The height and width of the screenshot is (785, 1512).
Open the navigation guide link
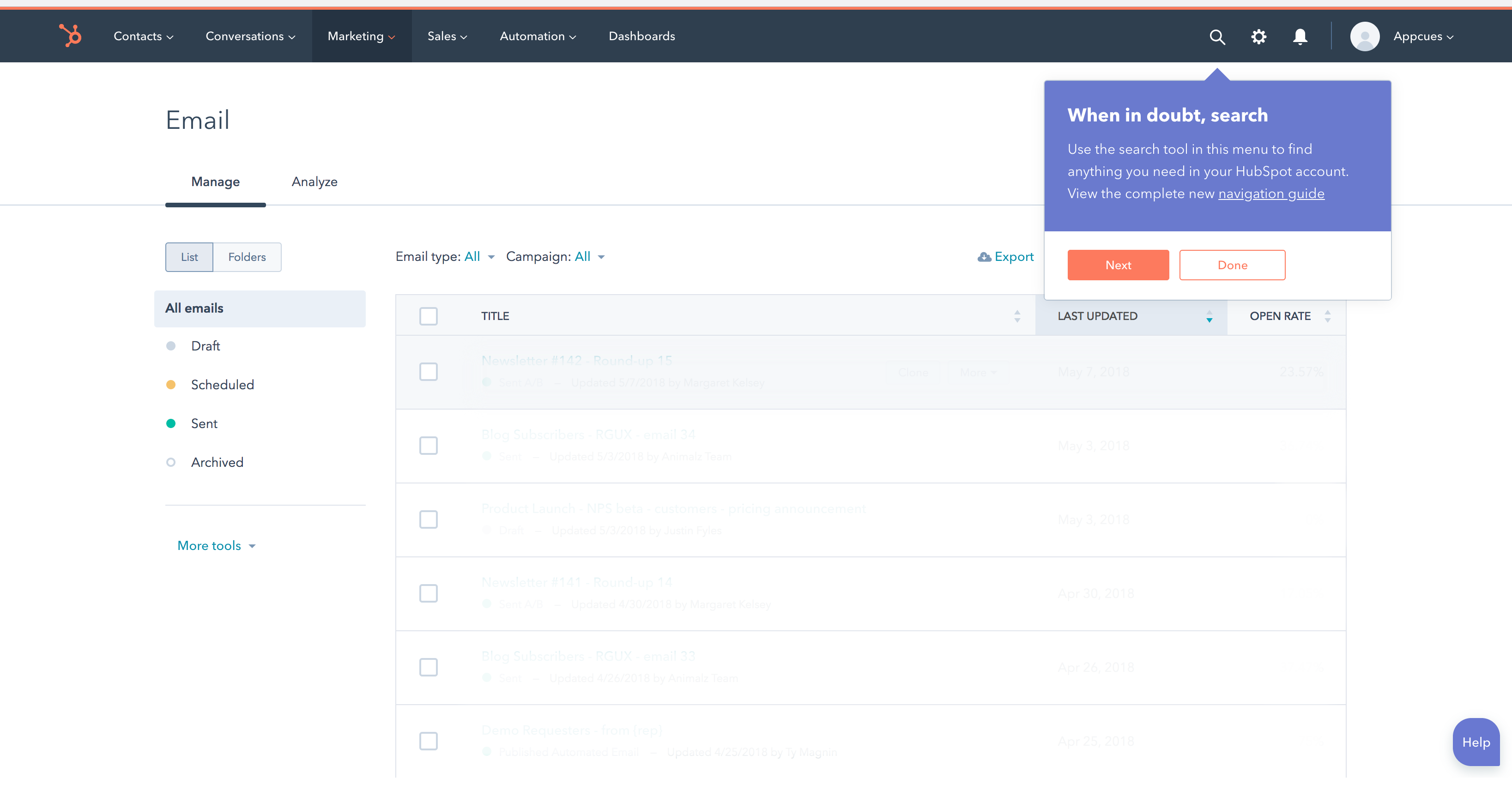click(1271, 193)
